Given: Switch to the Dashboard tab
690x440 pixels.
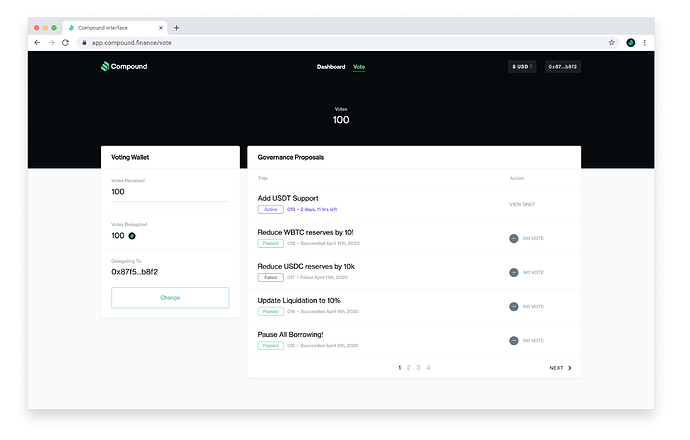Looking at the screenshot, I should pos(331,67).
